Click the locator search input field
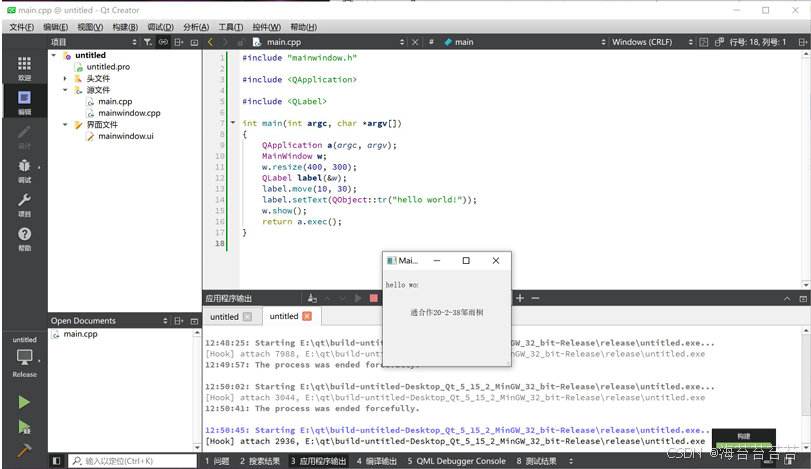Image resolution: width=811 pixels, height=469 pixels. pyautogui.click(x=132, y=461)
